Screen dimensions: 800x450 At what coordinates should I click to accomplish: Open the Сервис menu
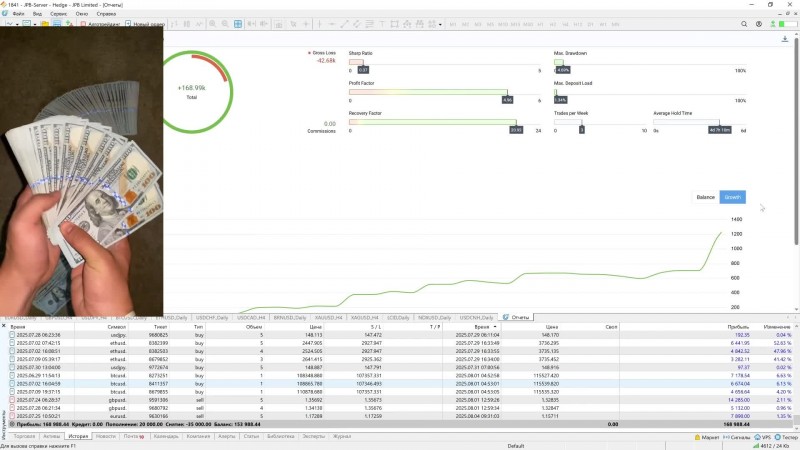pyautogui.click(x=59, y=14)
